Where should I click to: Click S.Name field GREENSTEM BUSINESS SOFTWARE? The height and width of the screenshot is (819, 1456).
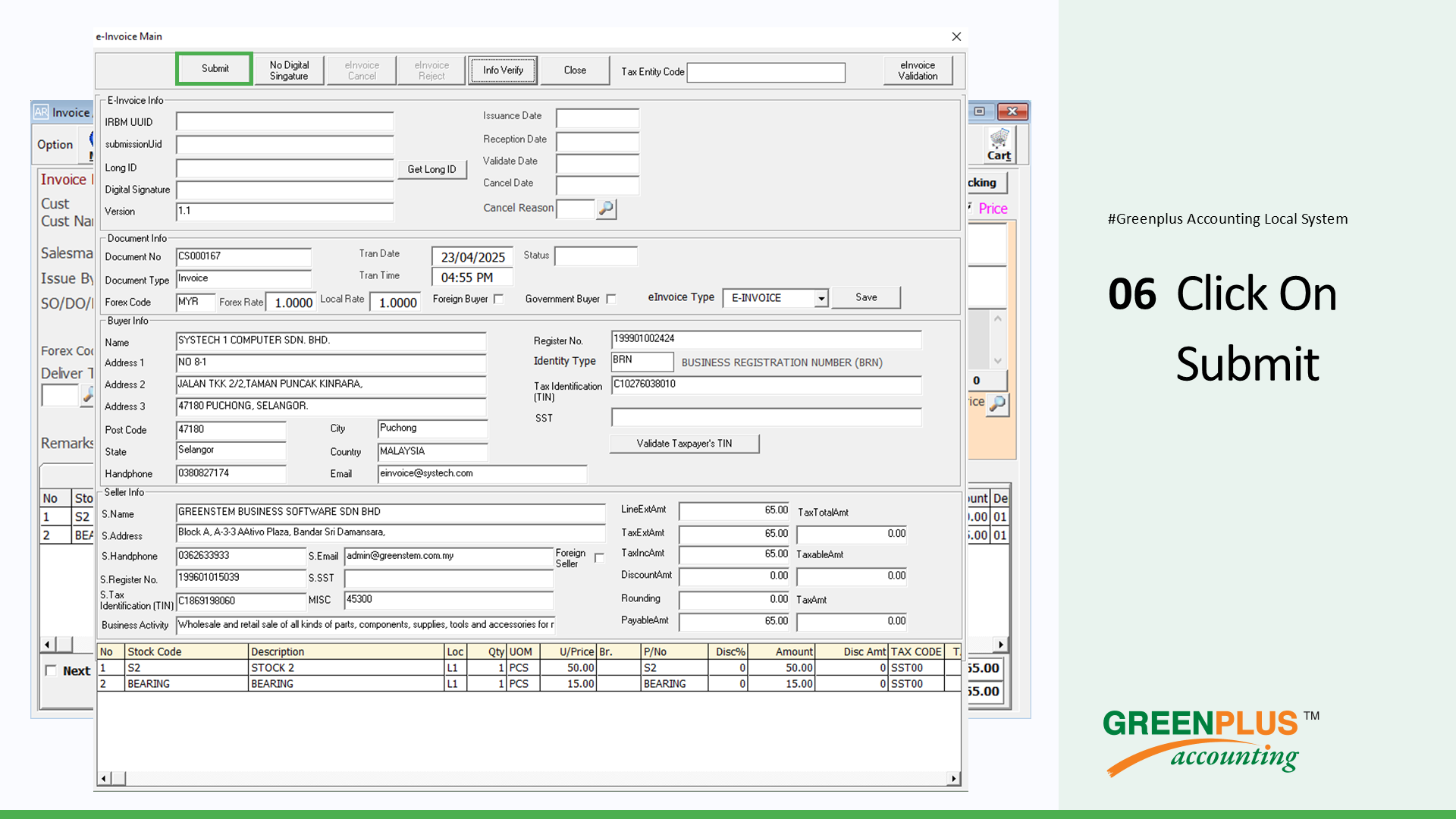[x=391, y=513]
